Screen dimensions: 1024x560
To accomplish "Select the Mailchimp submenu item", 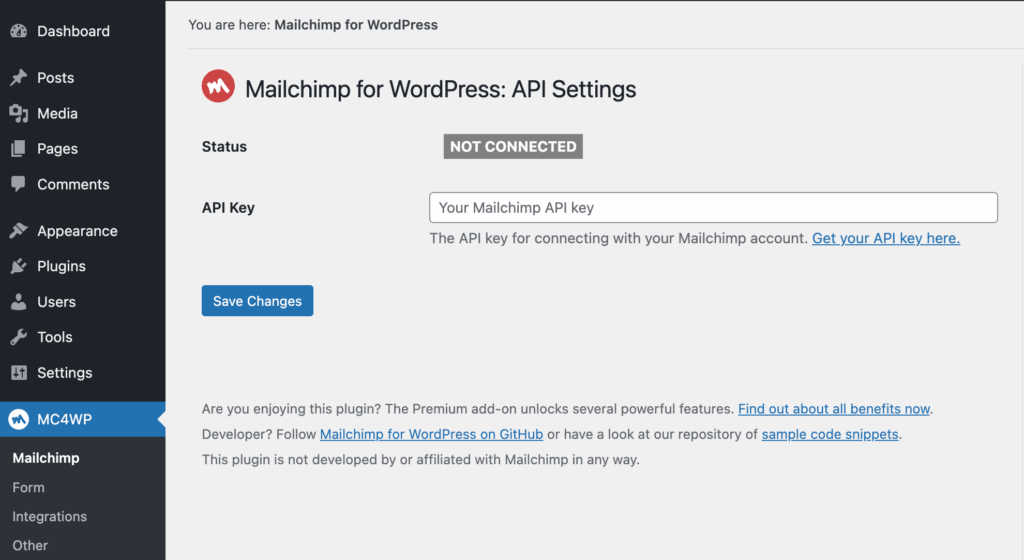I will coord(46,458).
